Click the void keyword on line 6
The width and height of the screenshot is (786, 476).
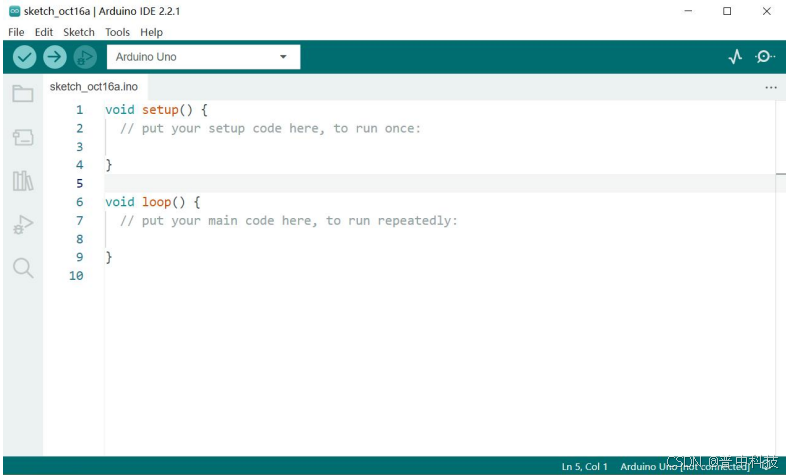(x=120, y=202)
